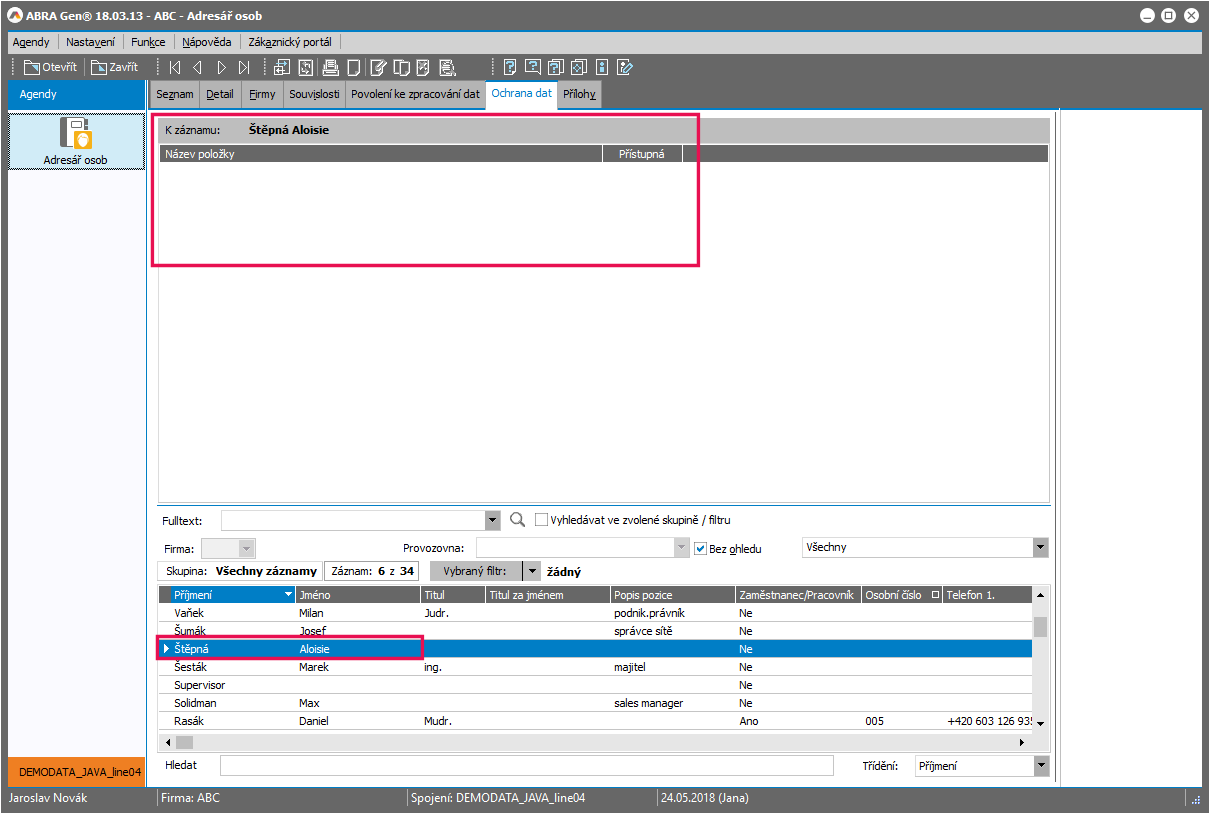Open the Nápověda menu
Screen dimensions: 1210x814
(x=207, y=42)
